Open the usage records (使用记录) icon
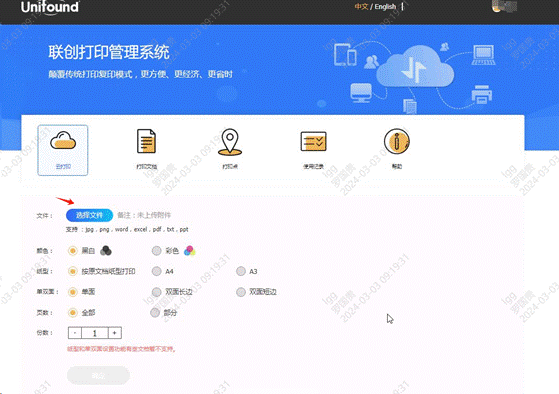This screenshot has height=394, width=559. pos(313,141)
